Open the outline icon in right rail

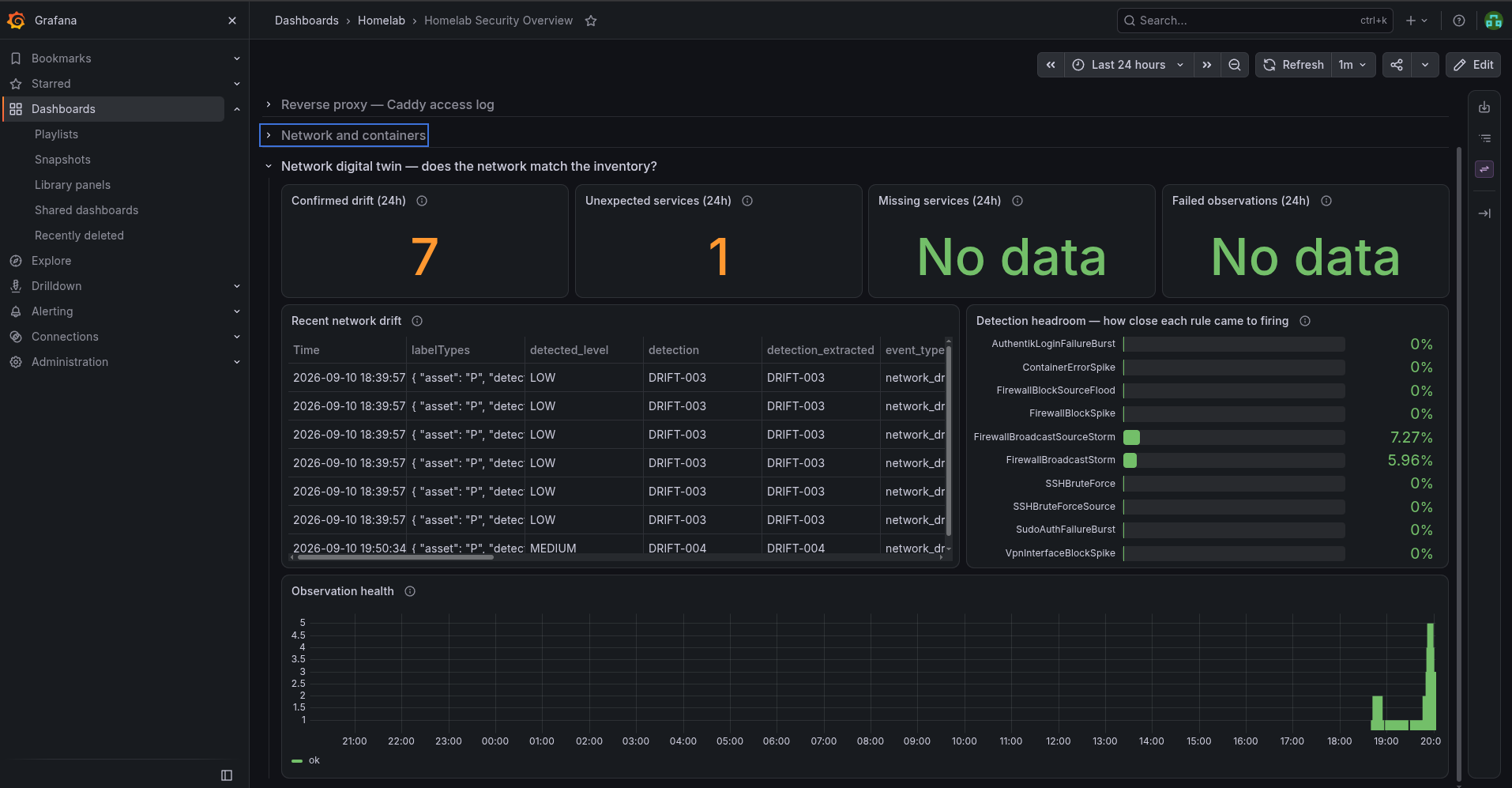coord(1484,138)
